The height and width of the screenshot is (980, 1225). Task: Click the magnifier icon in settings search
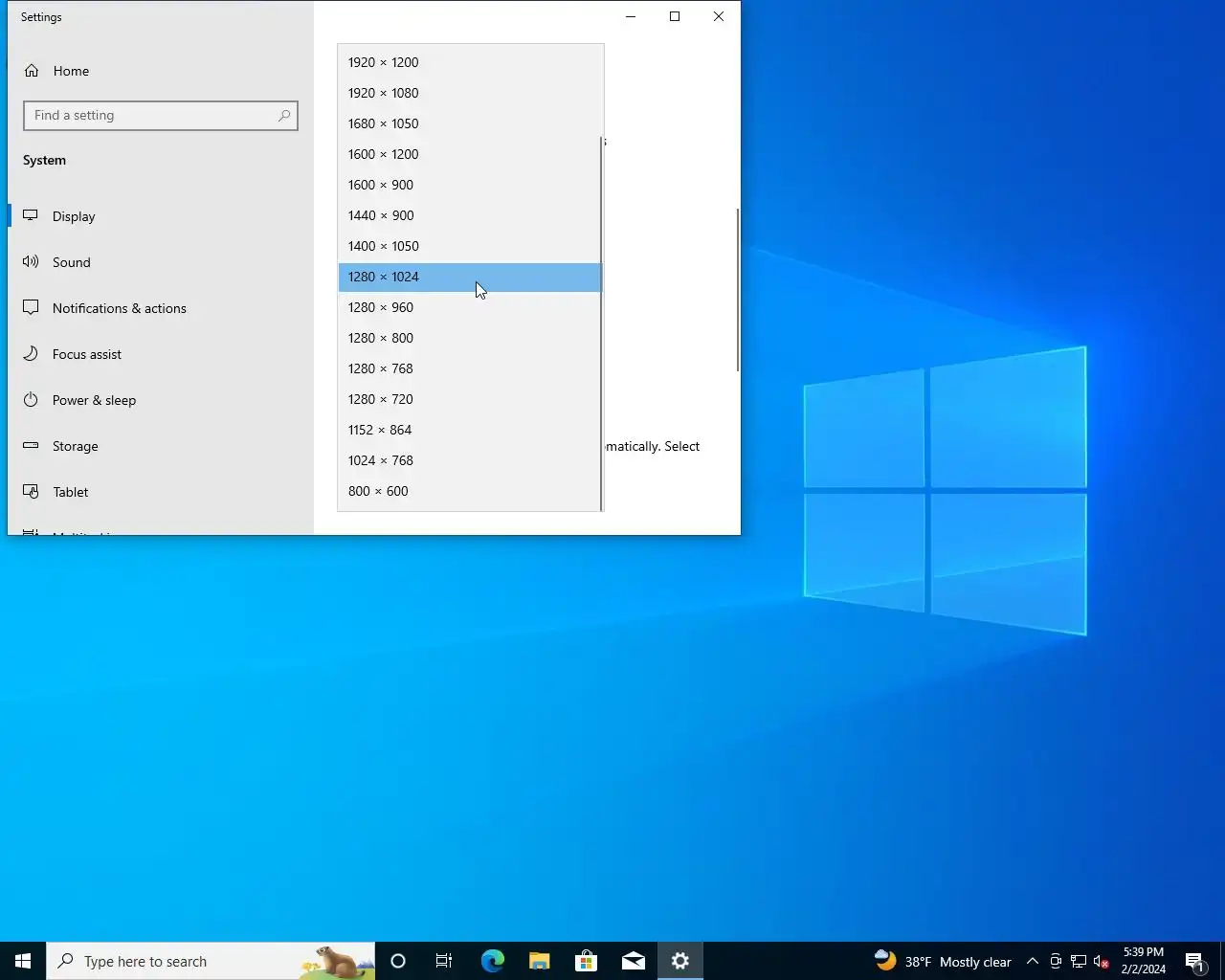(x=284, y=116)
